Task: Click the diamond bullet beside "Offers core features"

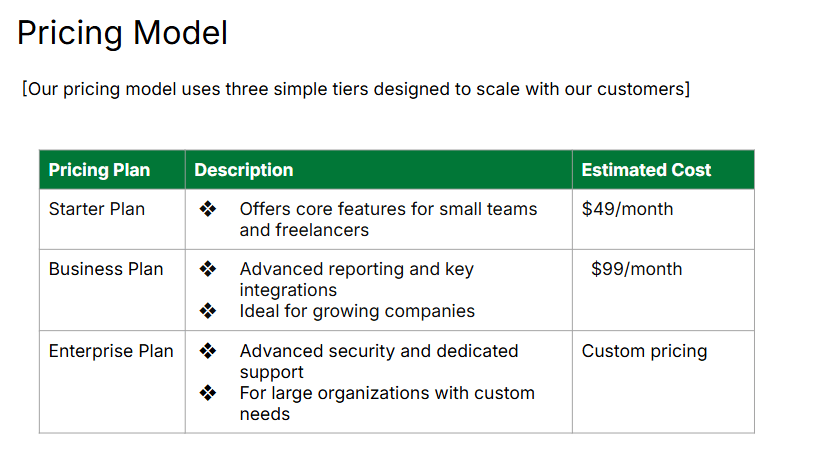Action: (208, 209)
